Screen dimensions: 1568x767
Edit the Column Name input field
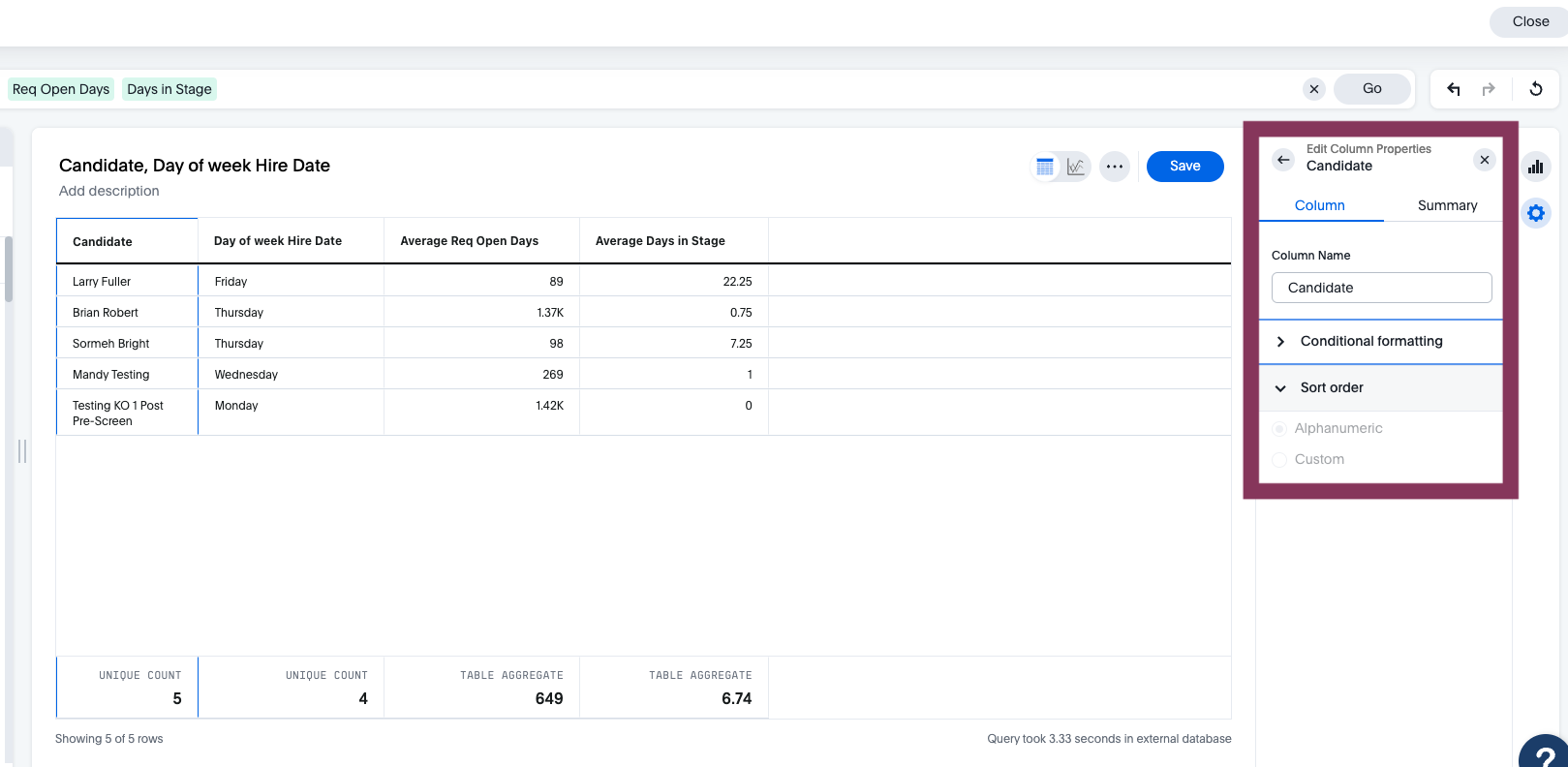(x=1381, y=288)
